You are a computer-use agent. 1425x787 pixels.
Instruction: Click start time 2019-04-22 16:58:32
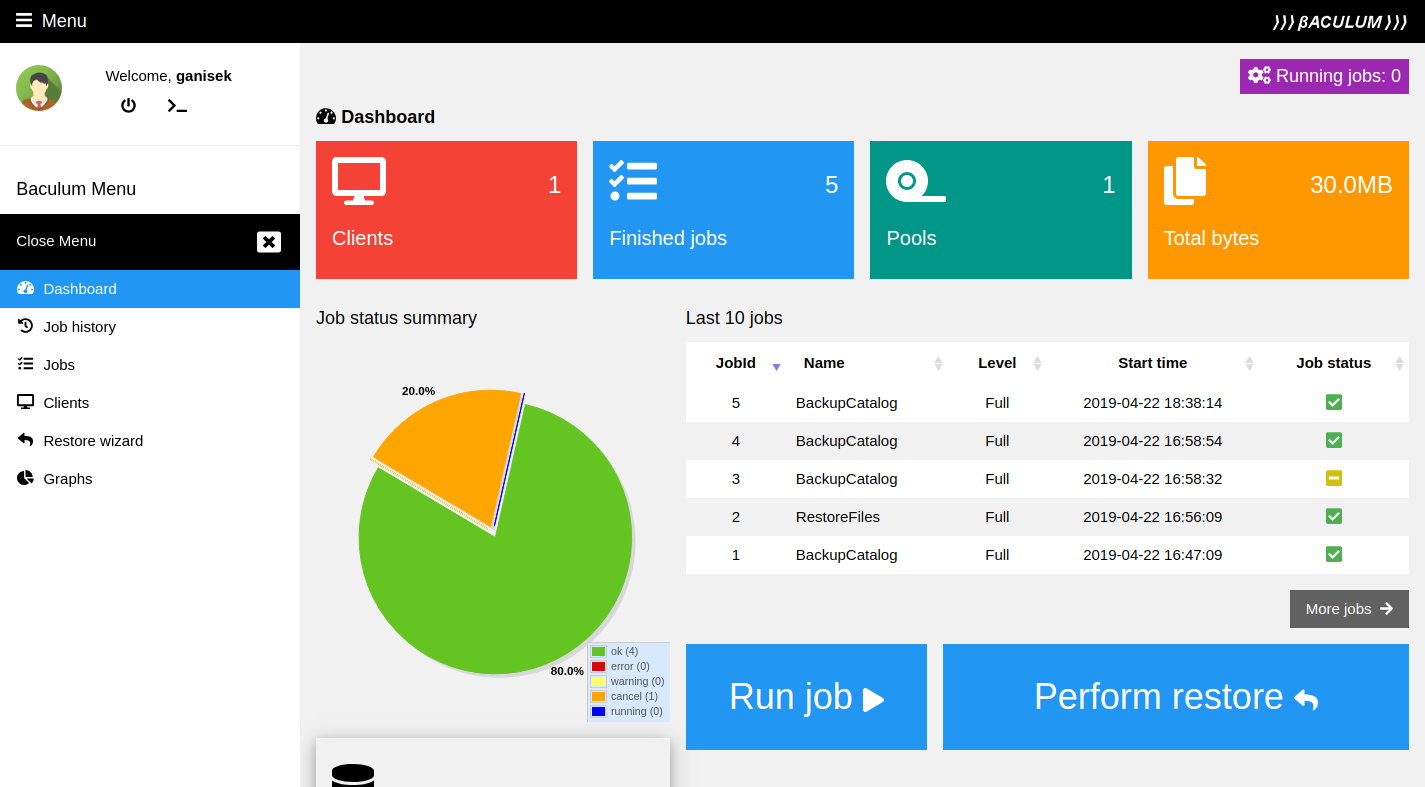point(1152,479)
